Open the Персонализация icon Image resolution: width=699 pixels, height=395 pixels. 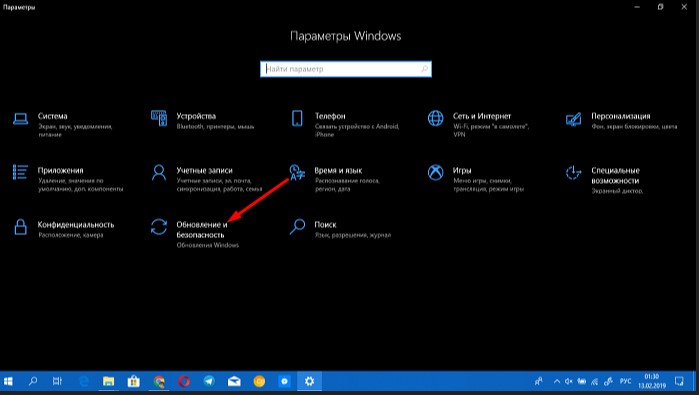pos(573,119)
